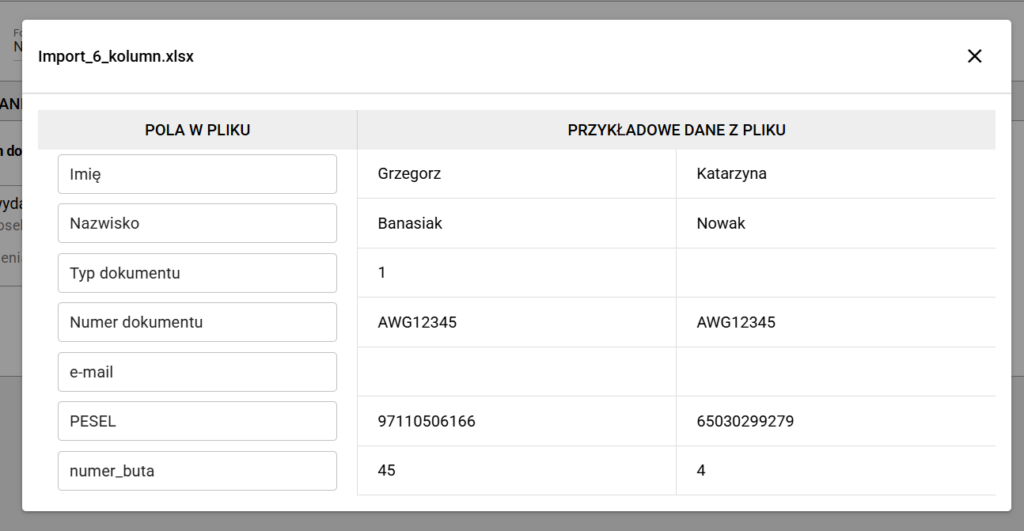This screenshot has width=1024, height=531.
Task: Select the Banasiak data cell
Action: [x=410, y=224]
